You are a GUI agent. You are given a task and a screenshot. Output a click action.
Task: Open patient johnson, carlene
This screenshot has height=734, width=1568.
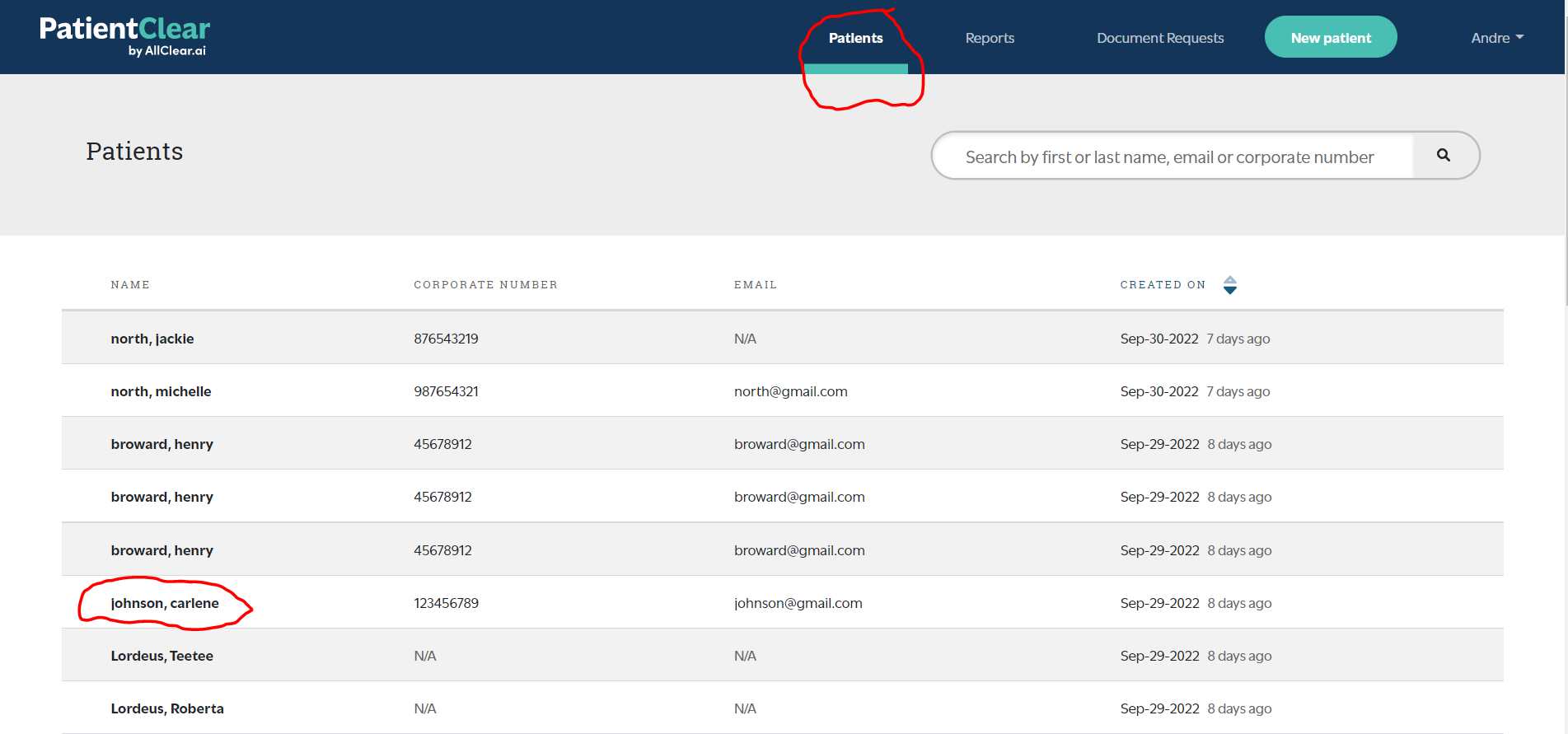(x=165, y=603)
